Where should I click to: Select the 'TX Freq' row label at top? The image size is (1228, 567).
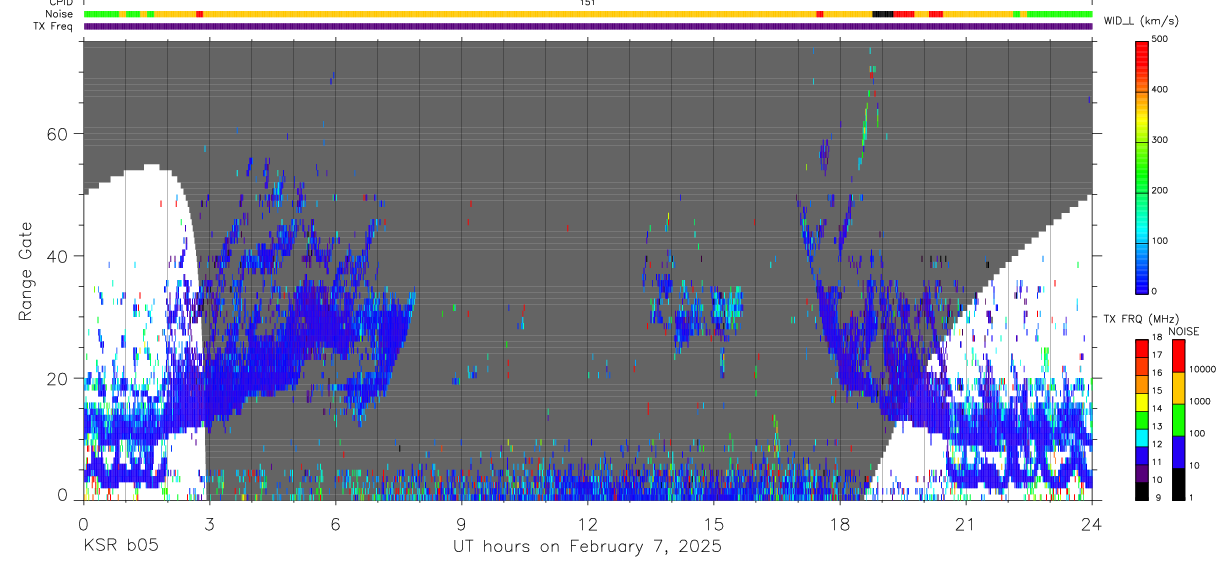54,25
